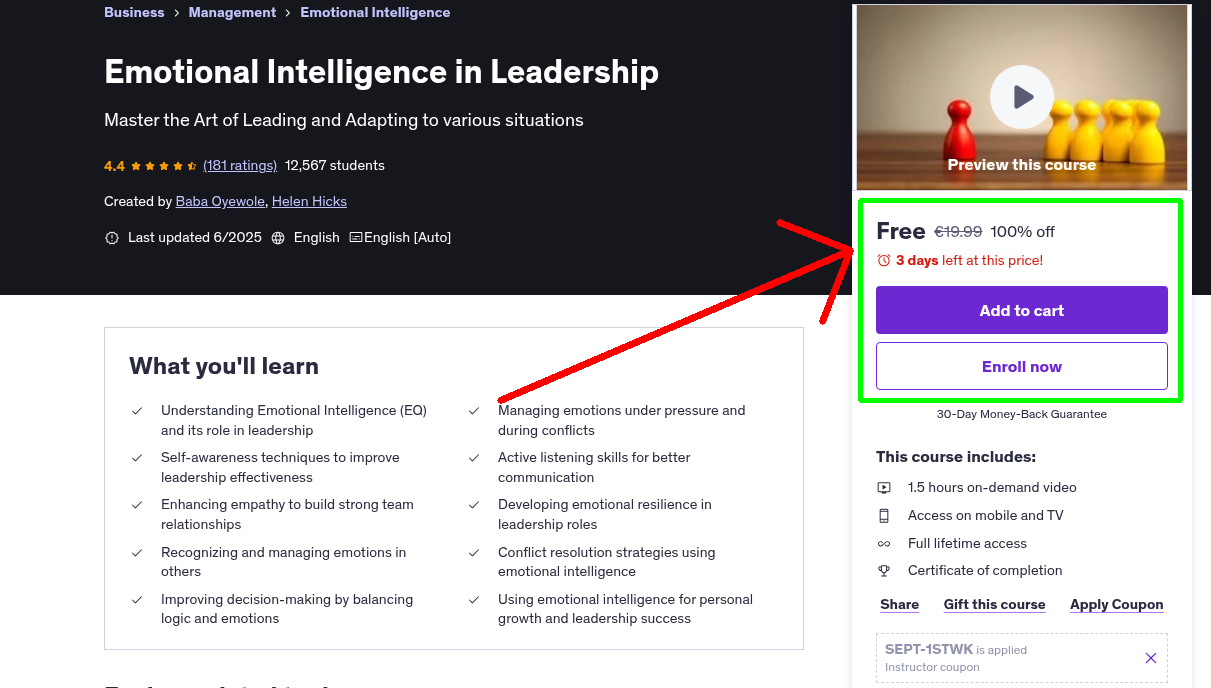
Task: Click the 100% off text
Action: pos(1022,231)
